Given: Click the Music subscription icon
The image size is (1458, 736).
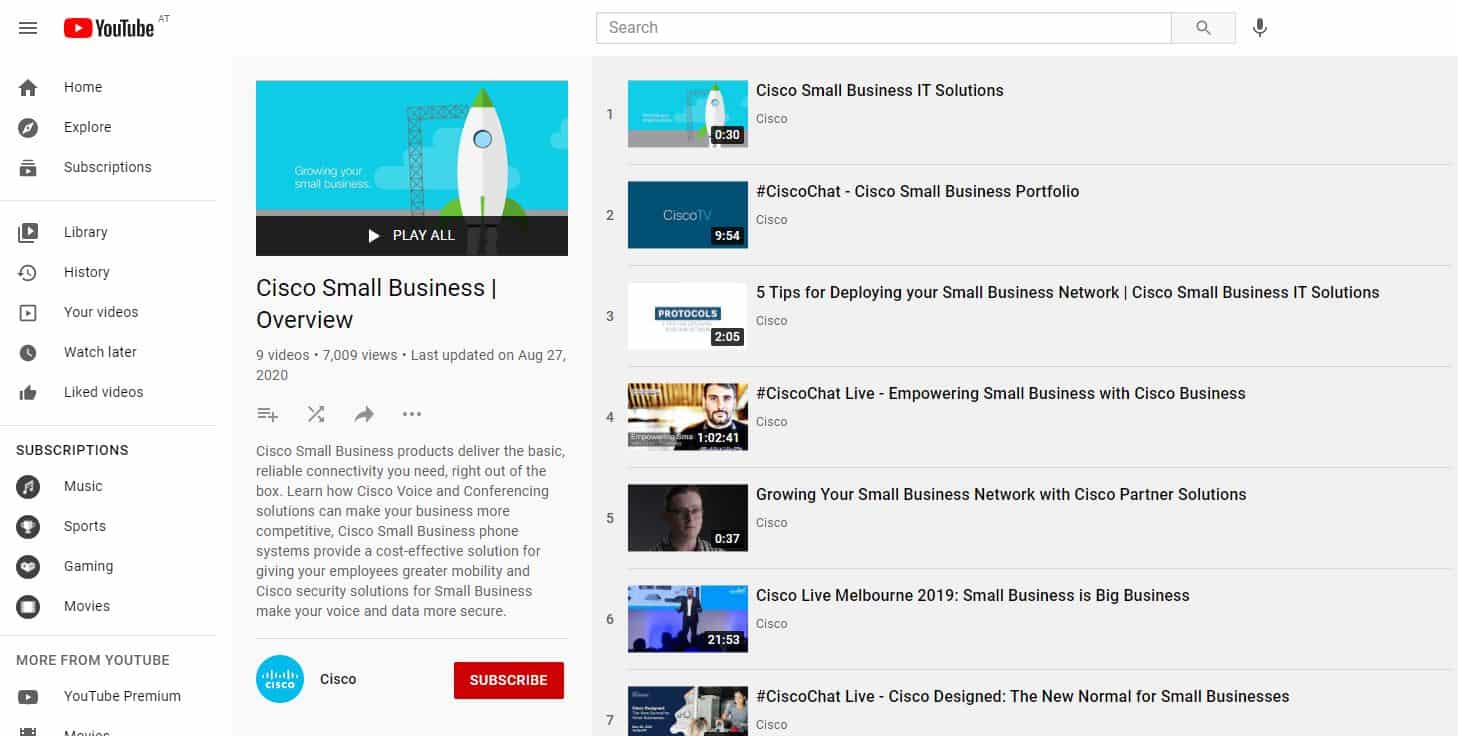Looking at the screenshot, I should (x=28, y=487).
